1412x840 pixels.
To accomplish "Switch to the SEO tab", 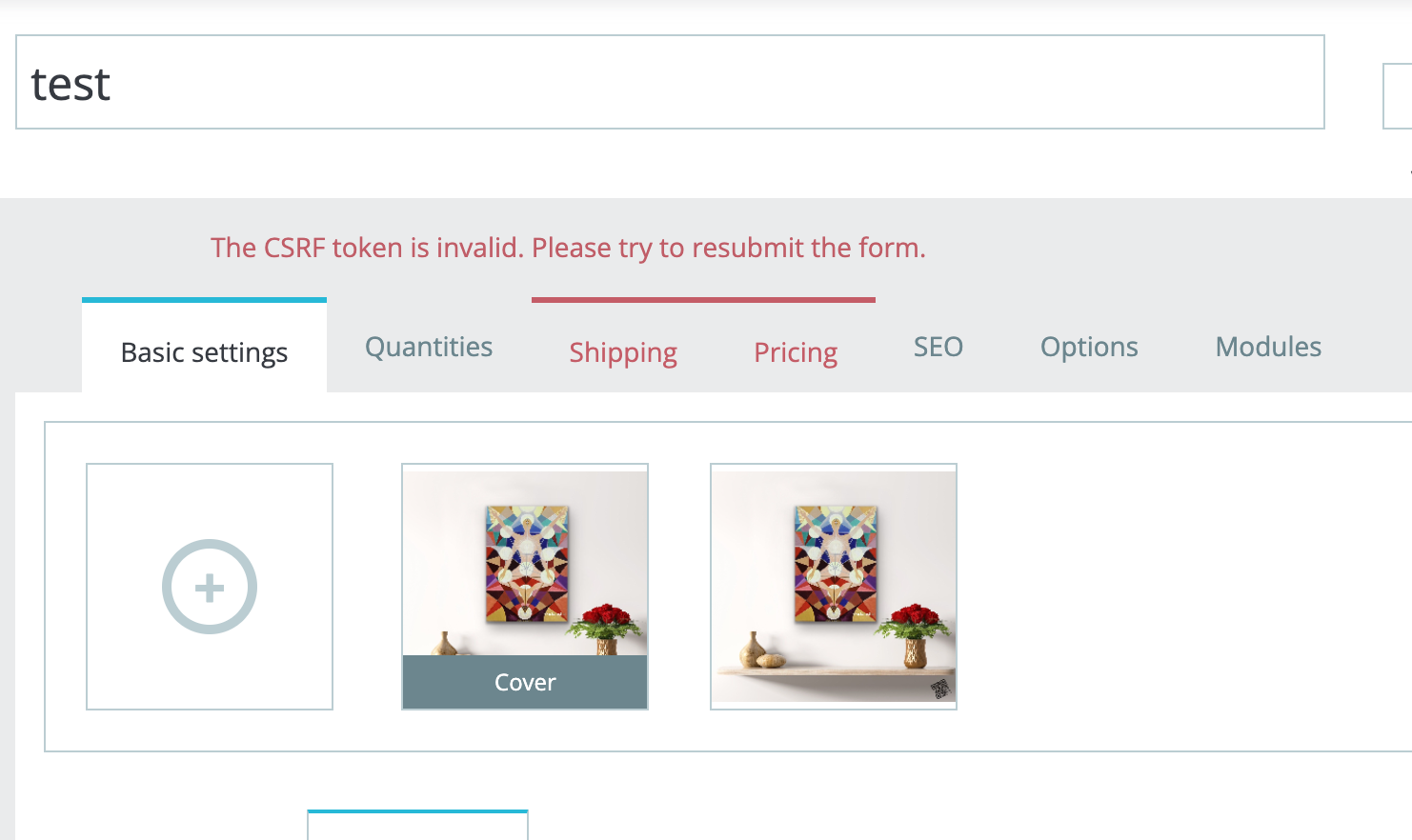I will click(938, 347).
